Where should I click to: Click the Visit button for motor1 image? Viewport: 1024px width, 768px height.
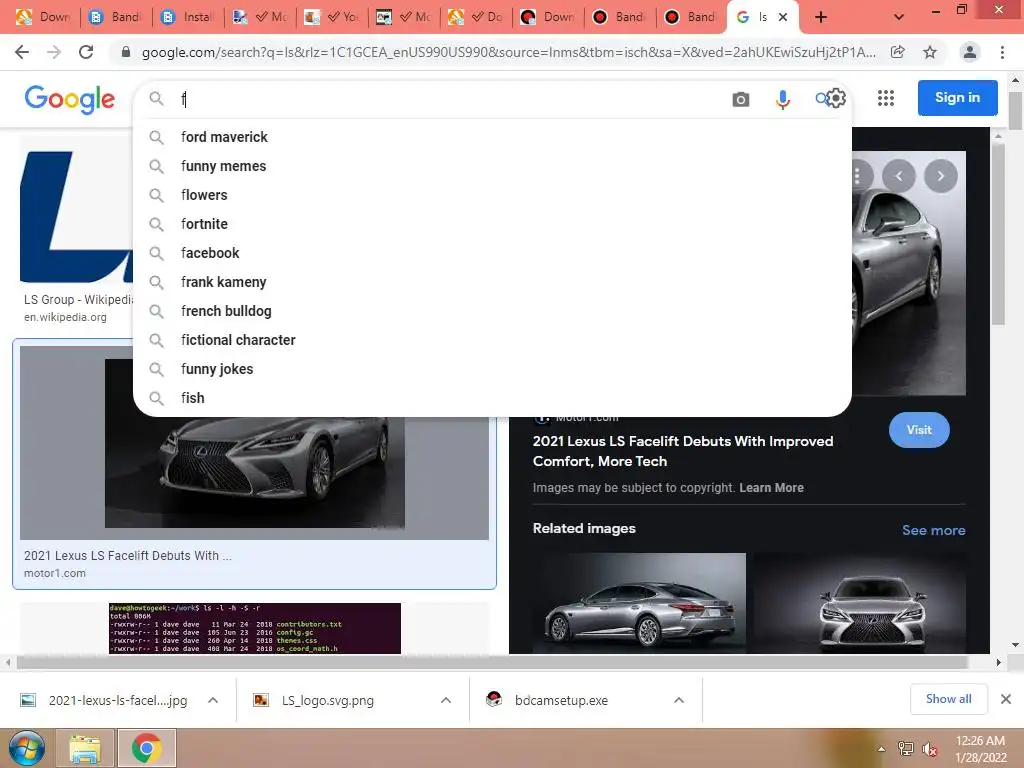919,430
